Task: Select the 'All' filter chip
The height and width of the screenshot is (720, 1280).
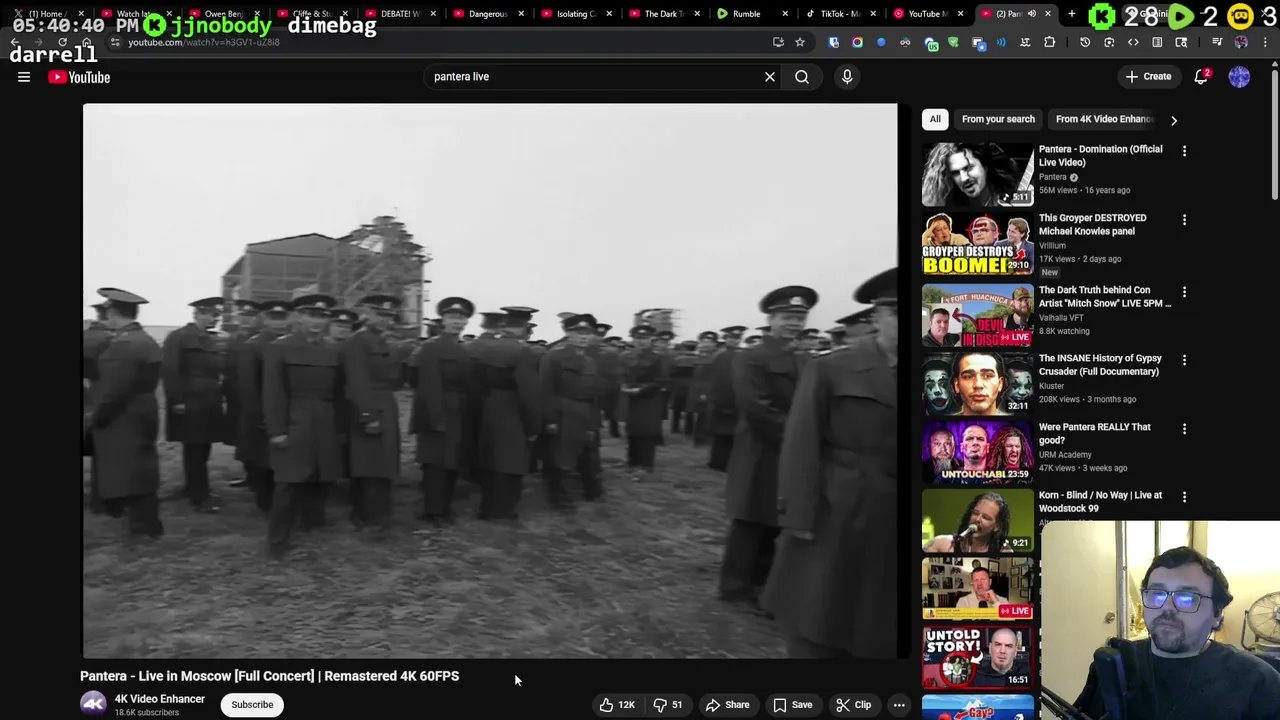Action: pos(935,119)
